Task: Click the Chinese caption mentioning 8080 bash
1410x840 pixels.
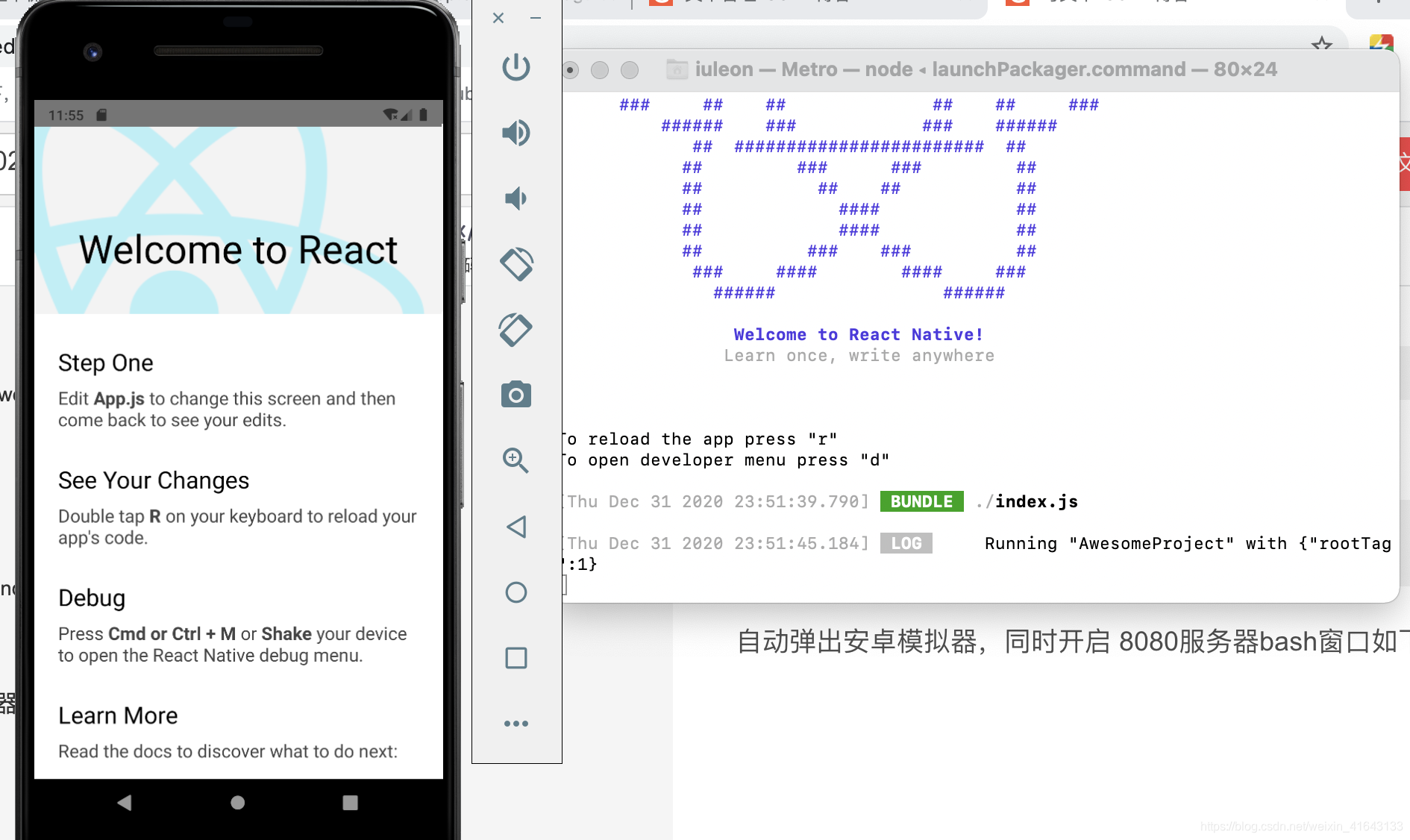Action: (1073, 642)
